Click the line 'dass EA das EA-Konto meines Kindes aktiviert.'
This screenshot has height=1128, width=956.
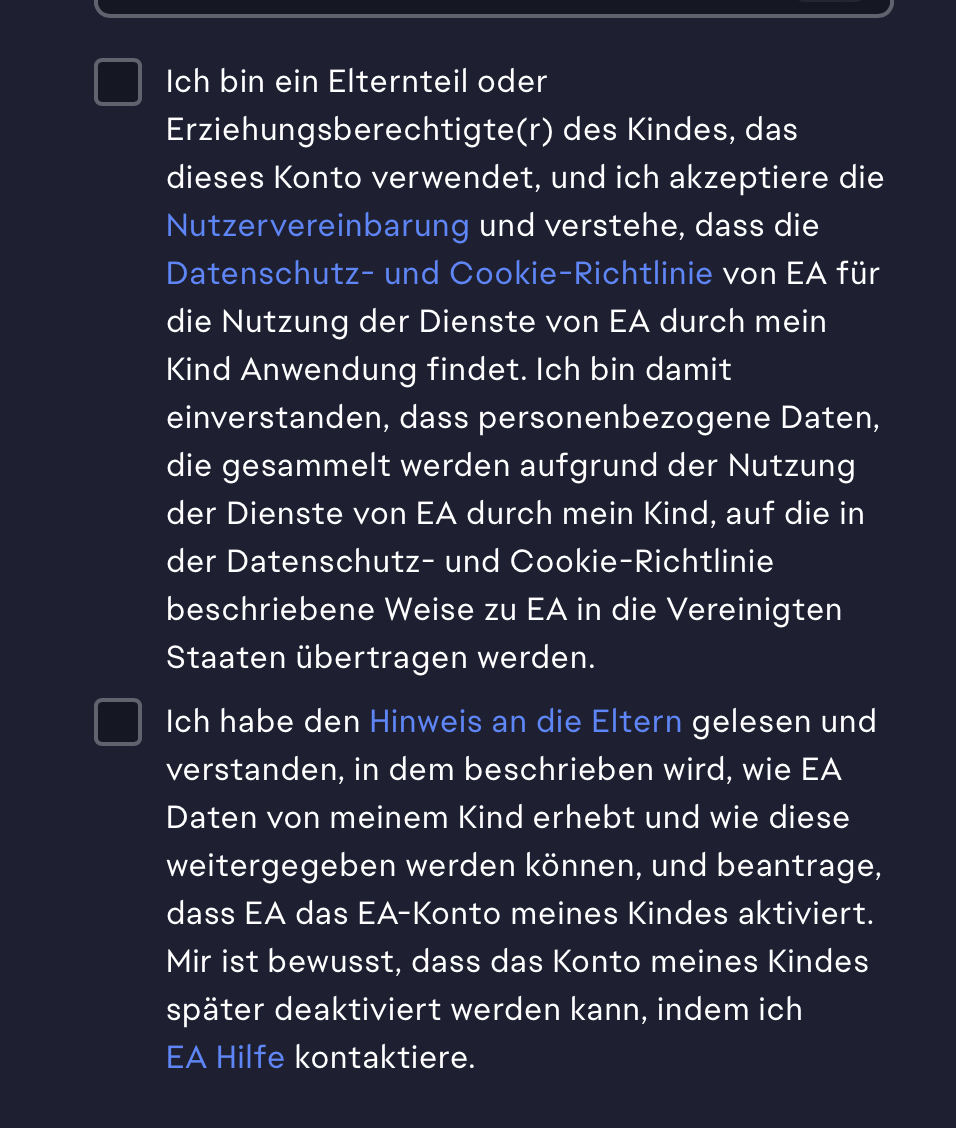pos(519,914)
